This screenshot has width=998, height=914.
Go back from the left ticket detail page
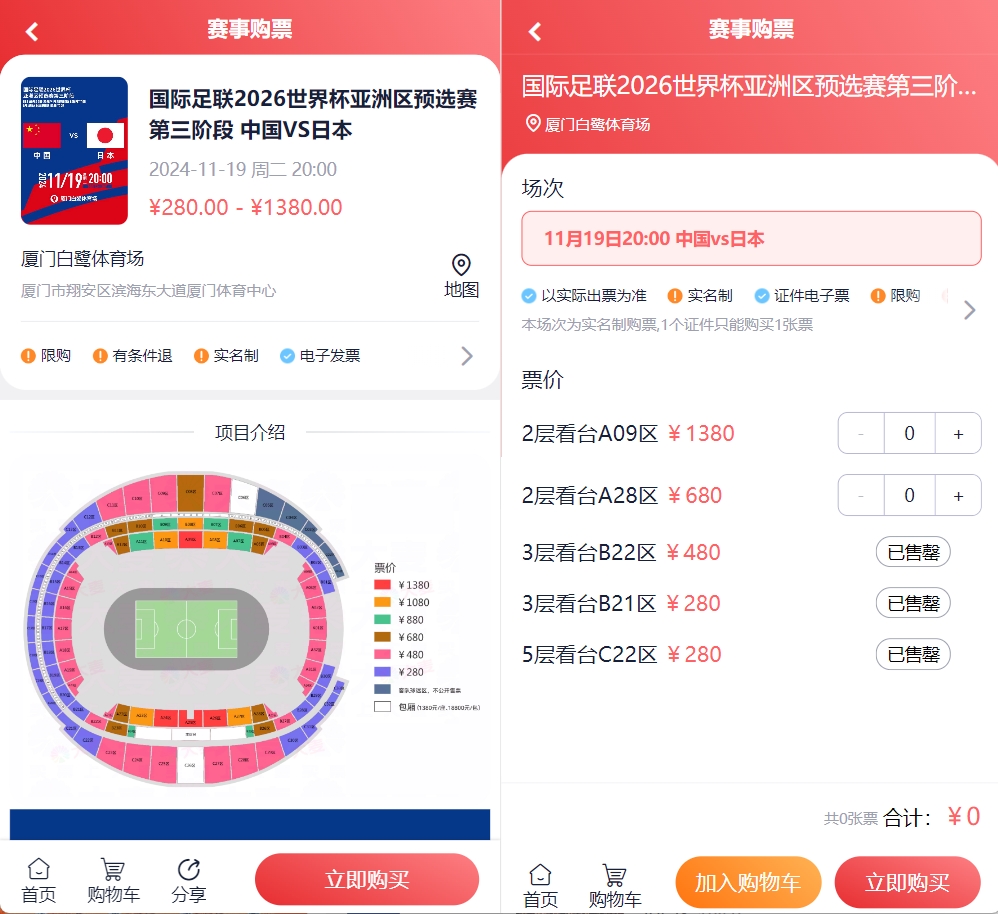(x=32, y=31)
